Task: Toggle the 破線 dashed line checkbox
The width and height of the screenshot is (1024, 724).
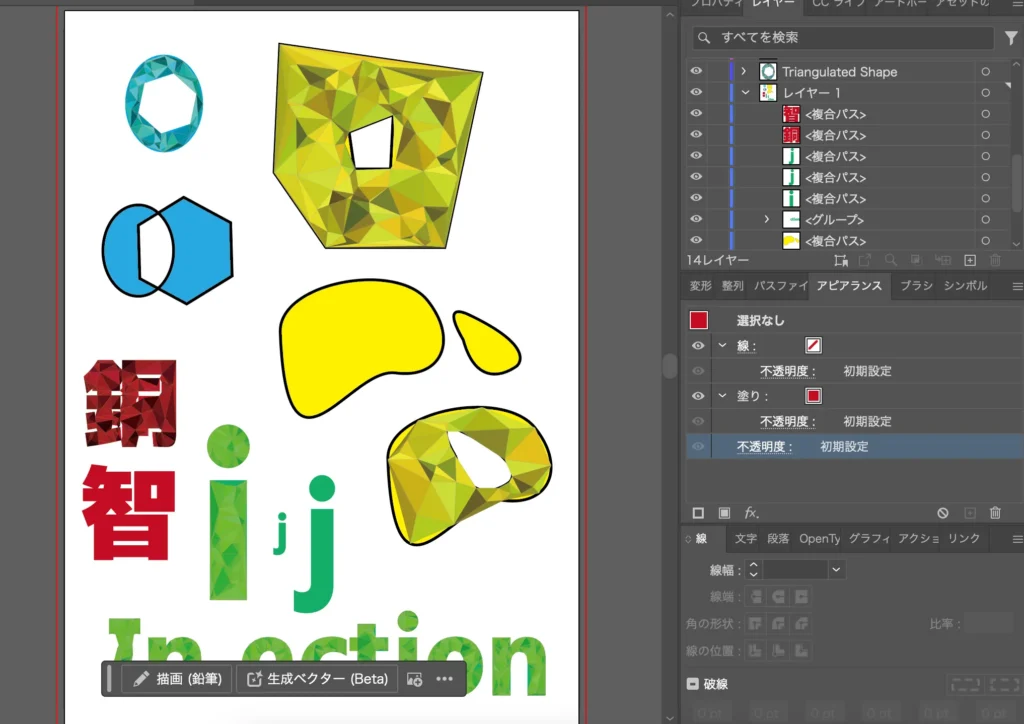Action: 692,685
